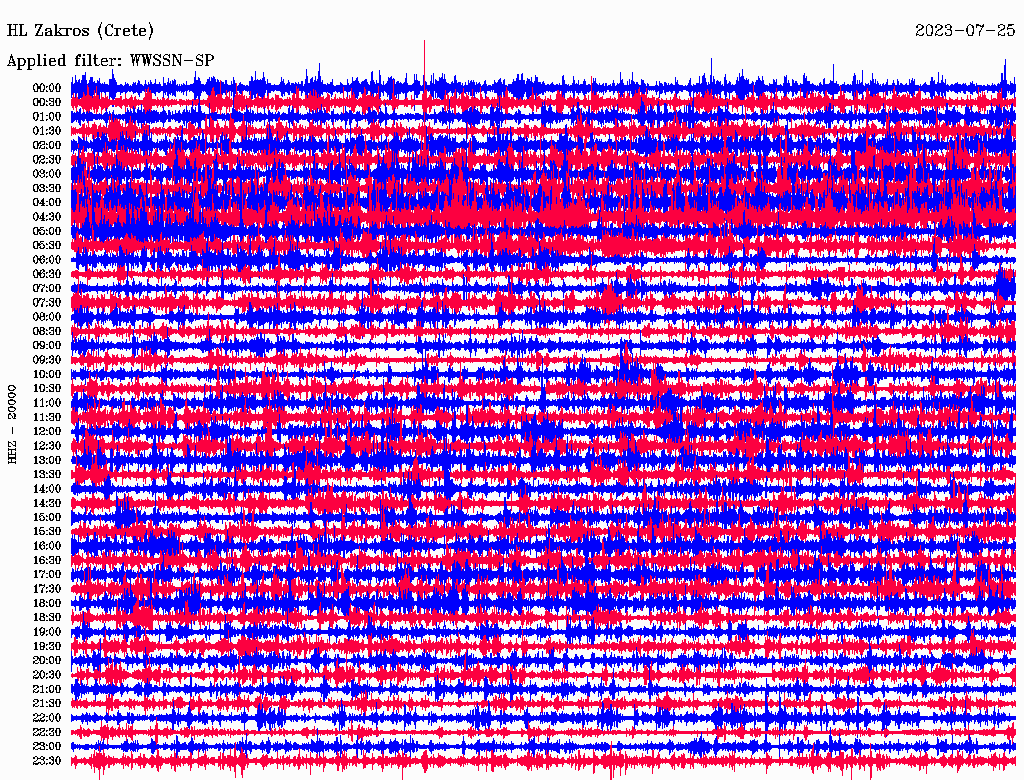Select the 05:00 time label

47,231
